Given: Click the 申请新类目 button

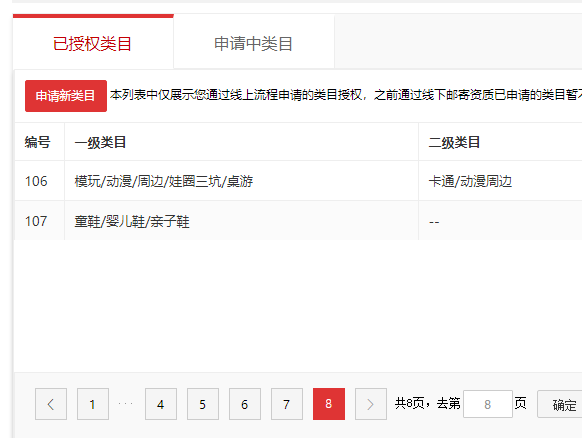Looking at the screenshot, I should (66, 96).
